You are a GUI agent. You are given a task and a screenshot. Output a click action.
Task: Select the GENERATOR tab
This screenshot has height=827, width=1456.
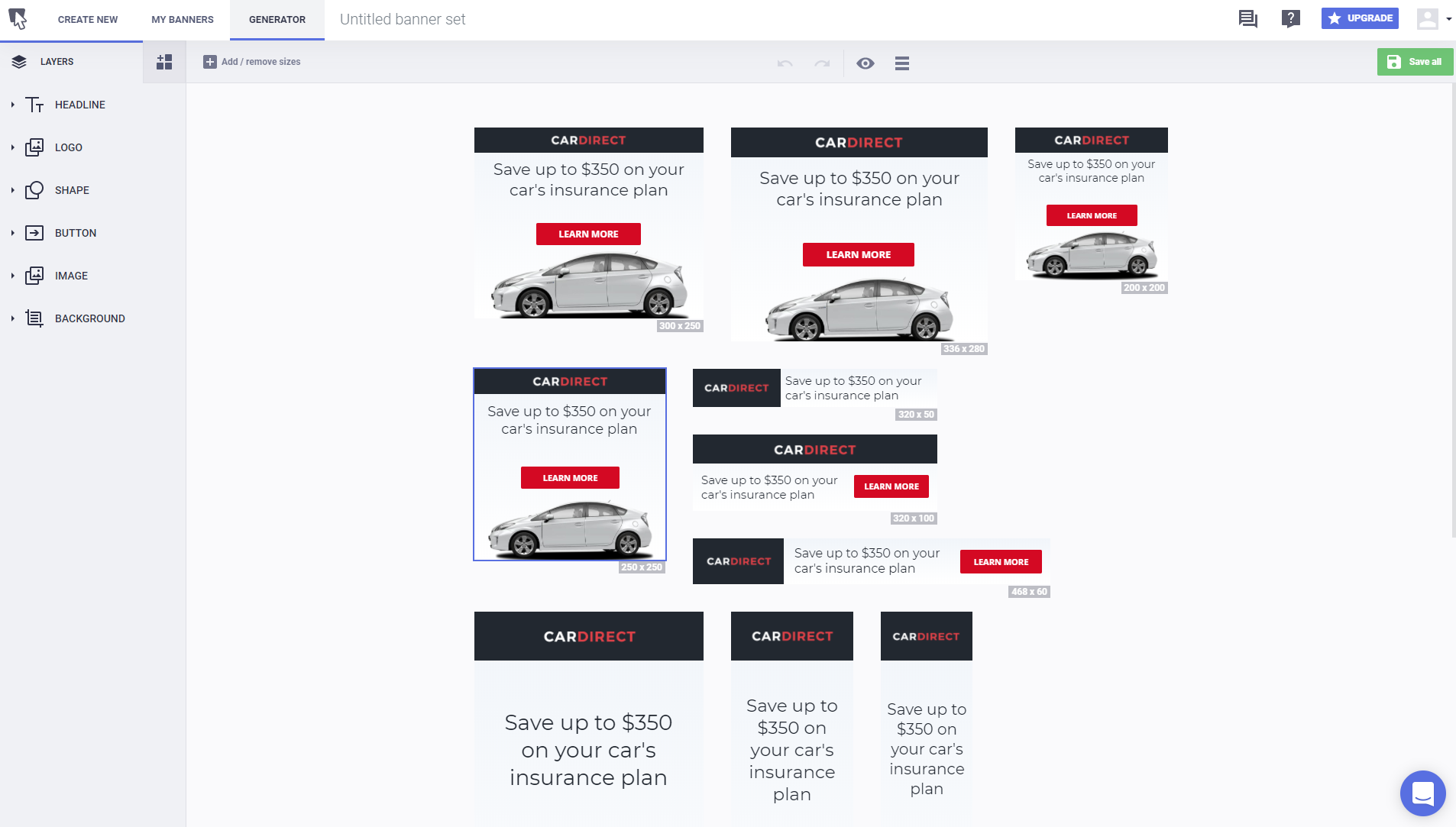point(277,20)
